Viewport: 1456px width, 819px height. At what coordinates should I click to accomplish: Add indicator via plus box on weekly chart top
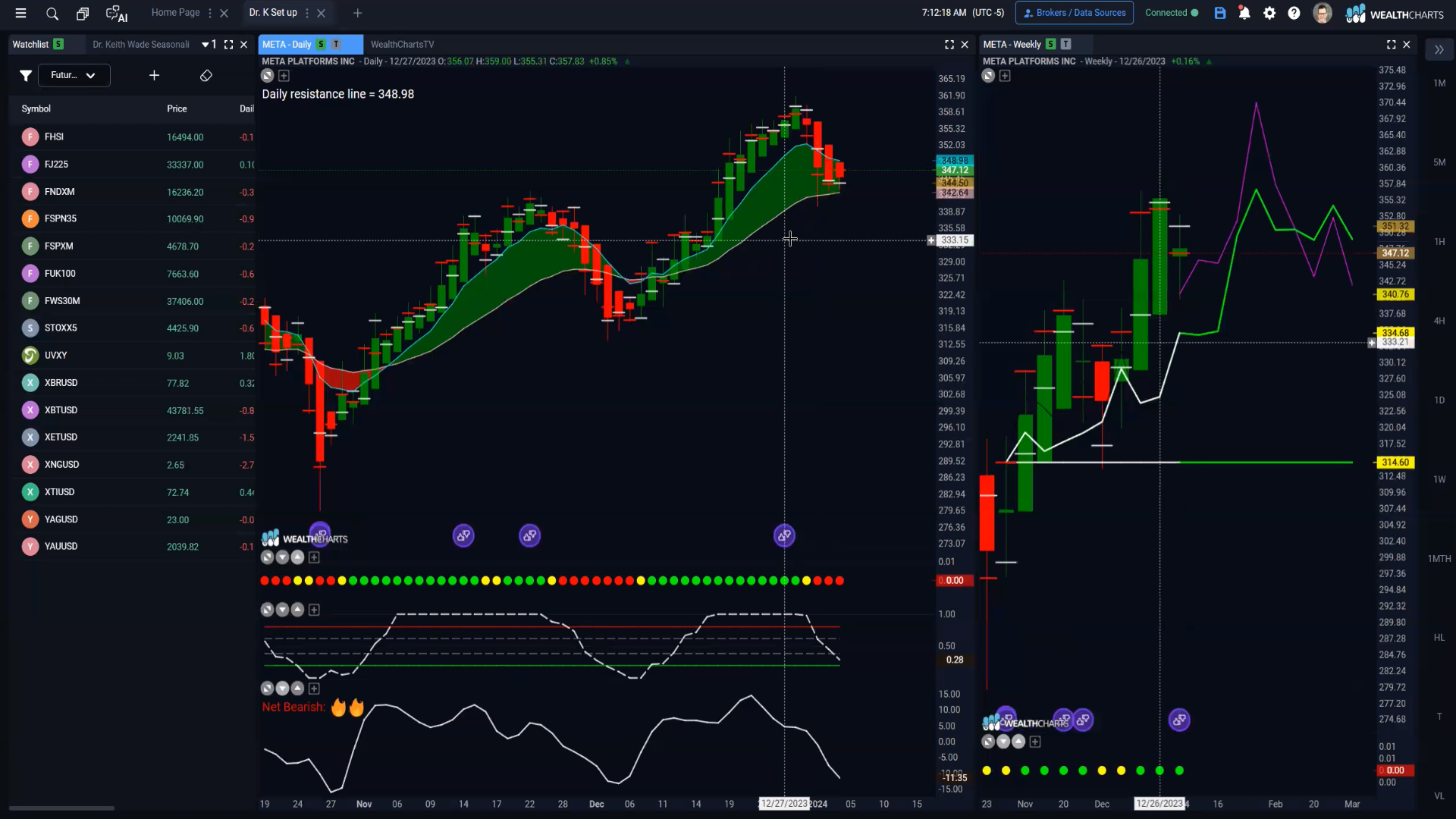point(1005,76)
